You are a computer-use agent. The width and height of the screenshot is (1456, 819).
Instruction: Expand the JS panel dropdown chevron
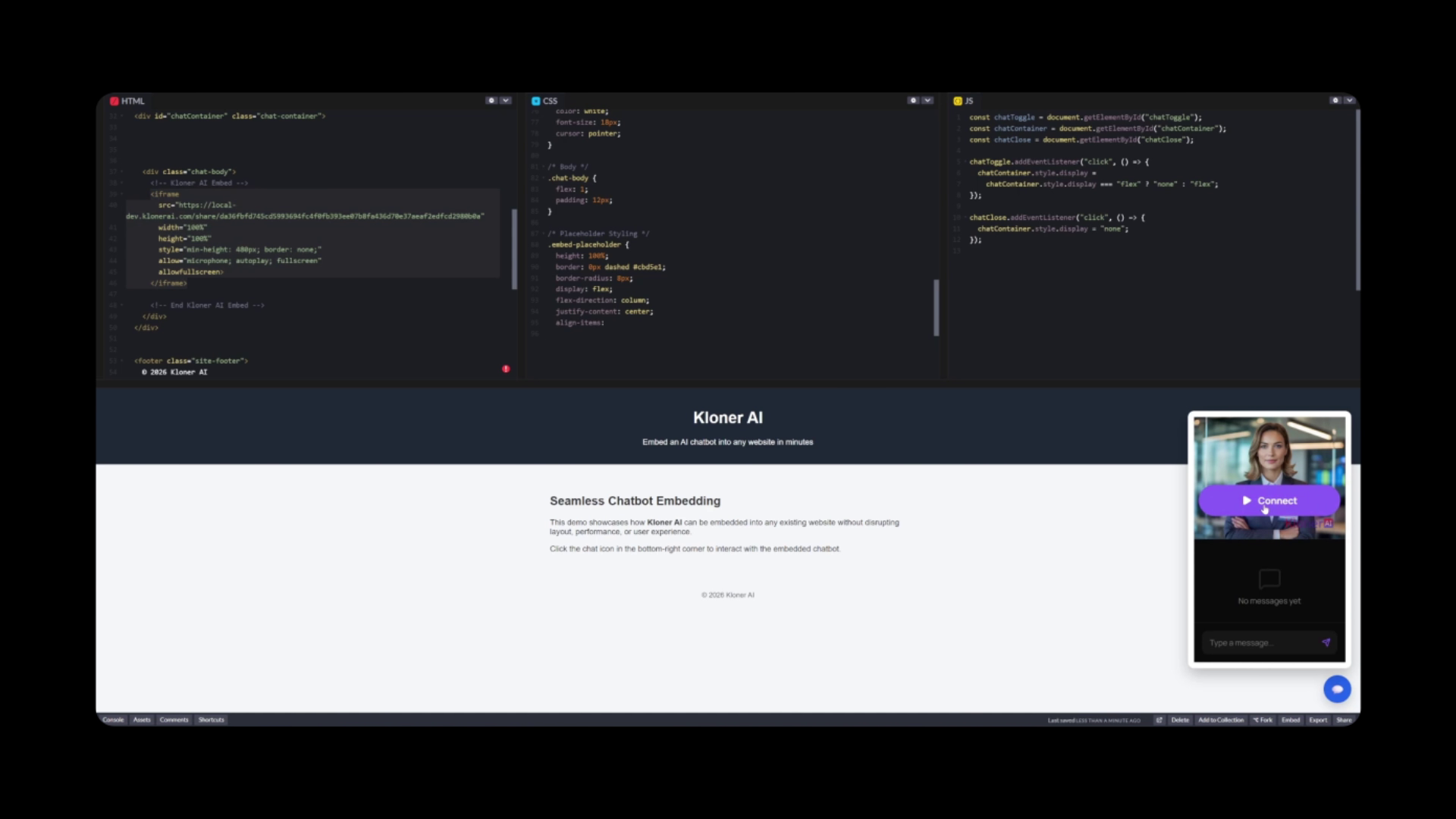(1349, 100)
